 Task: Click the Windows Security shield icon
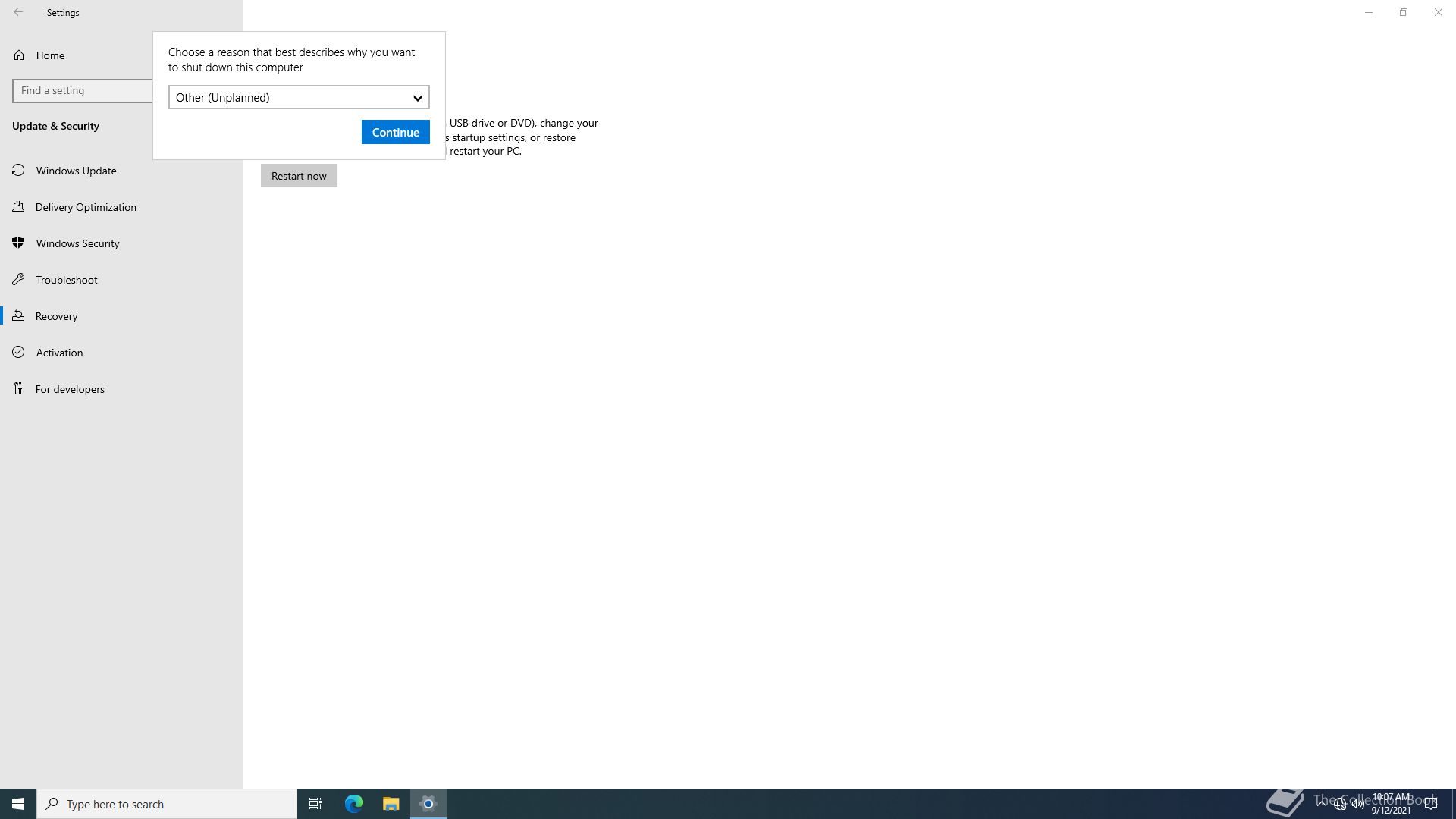point(18,243)
